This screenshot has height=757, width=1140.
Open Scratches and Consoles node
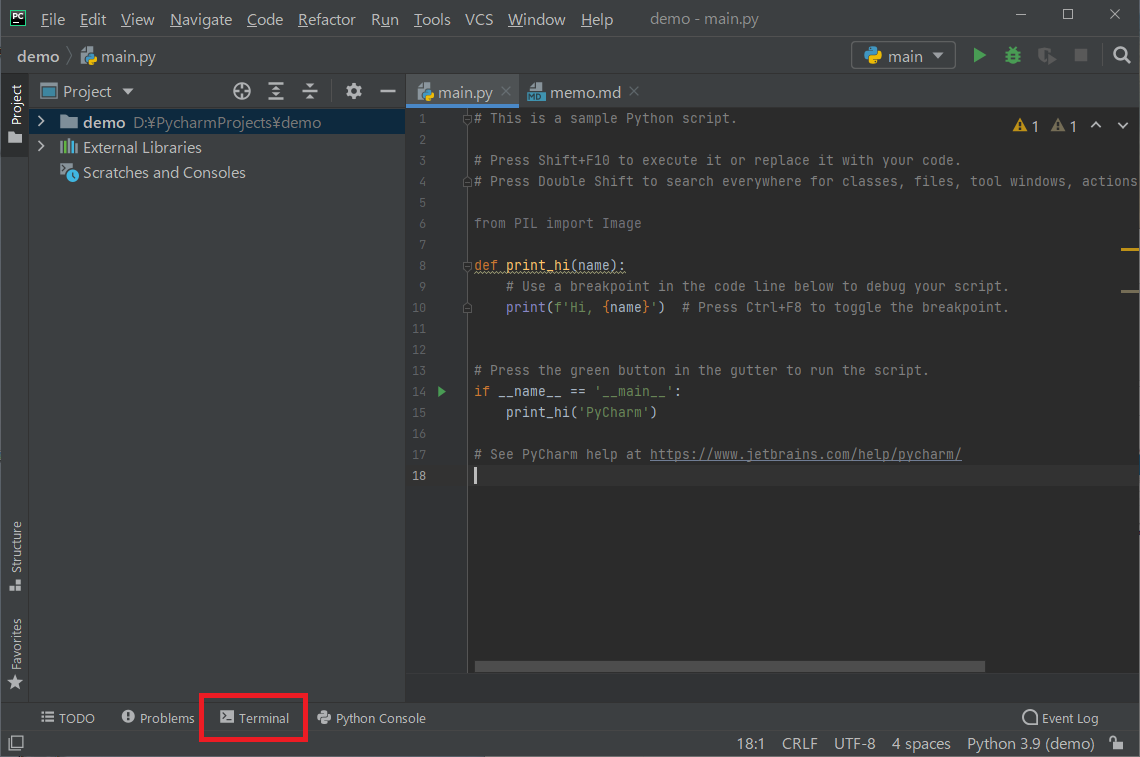pos(164,172)
